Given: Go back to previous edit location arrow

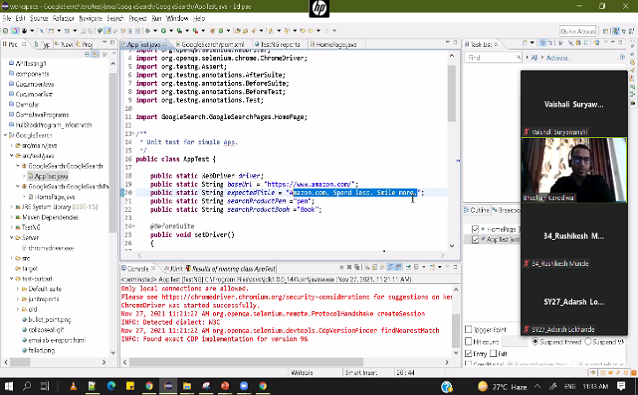Looking at the screenshot, I should click(x=302, y=31).
